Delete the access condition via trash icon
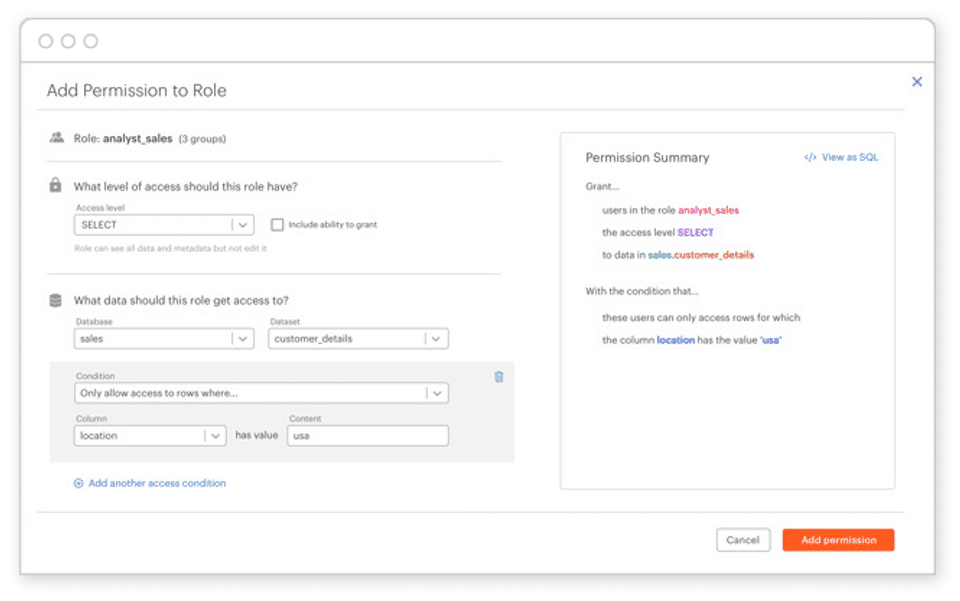This screenshot has height=601, width=960. (498, 377)
